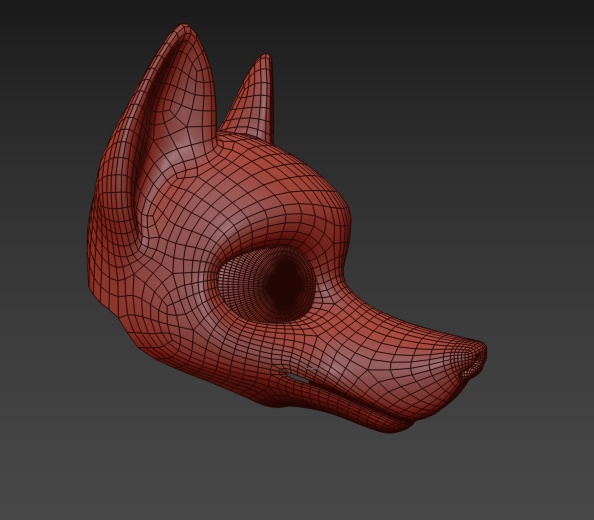Click the gray hole at the mouth corner
Screen dimensions: 594x520
[297, 378]
